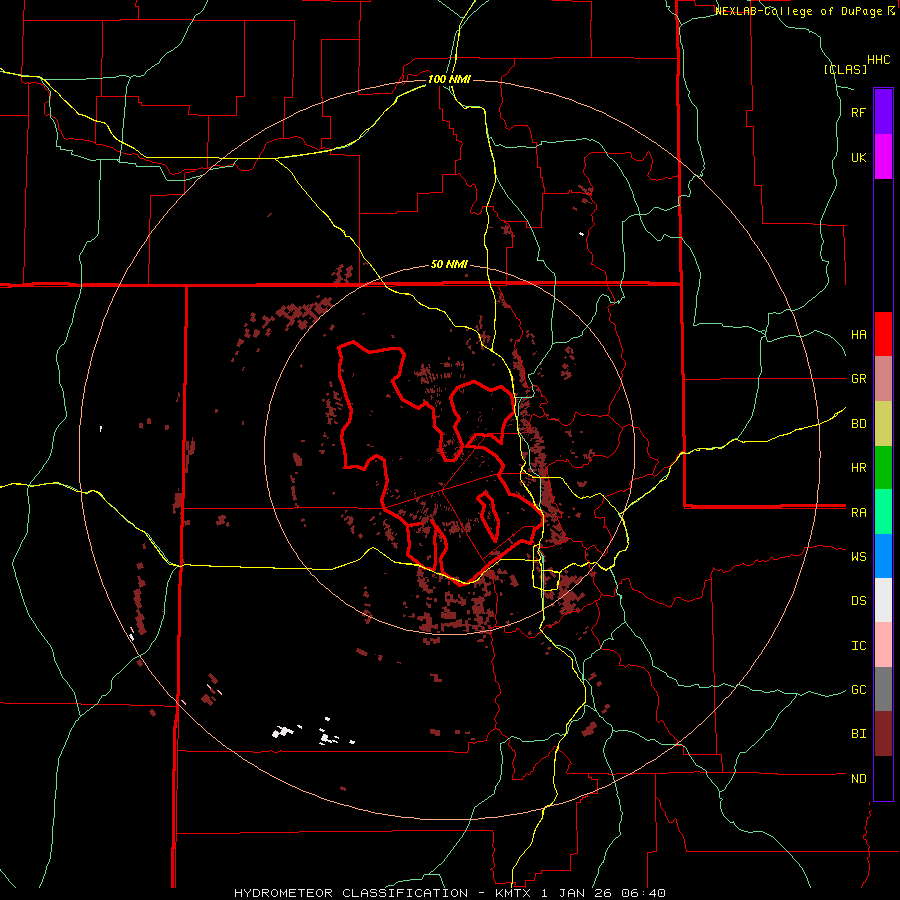
Task: Click the GC gray legend swatch
Action: pyautogui.click(x=883, y=689)
